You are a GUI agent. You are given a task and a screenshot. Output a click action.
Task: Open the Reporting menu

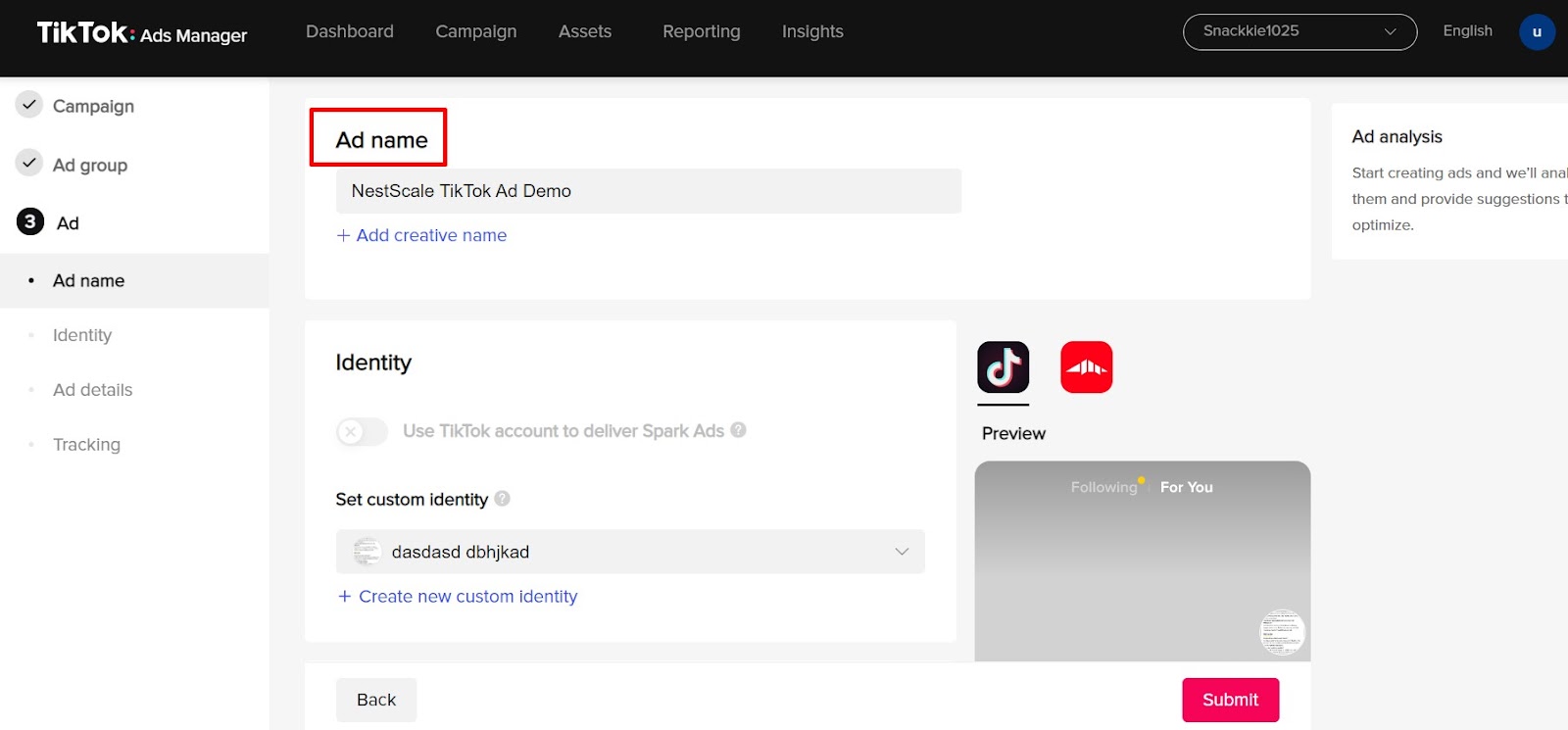click(x=702, y=31)
